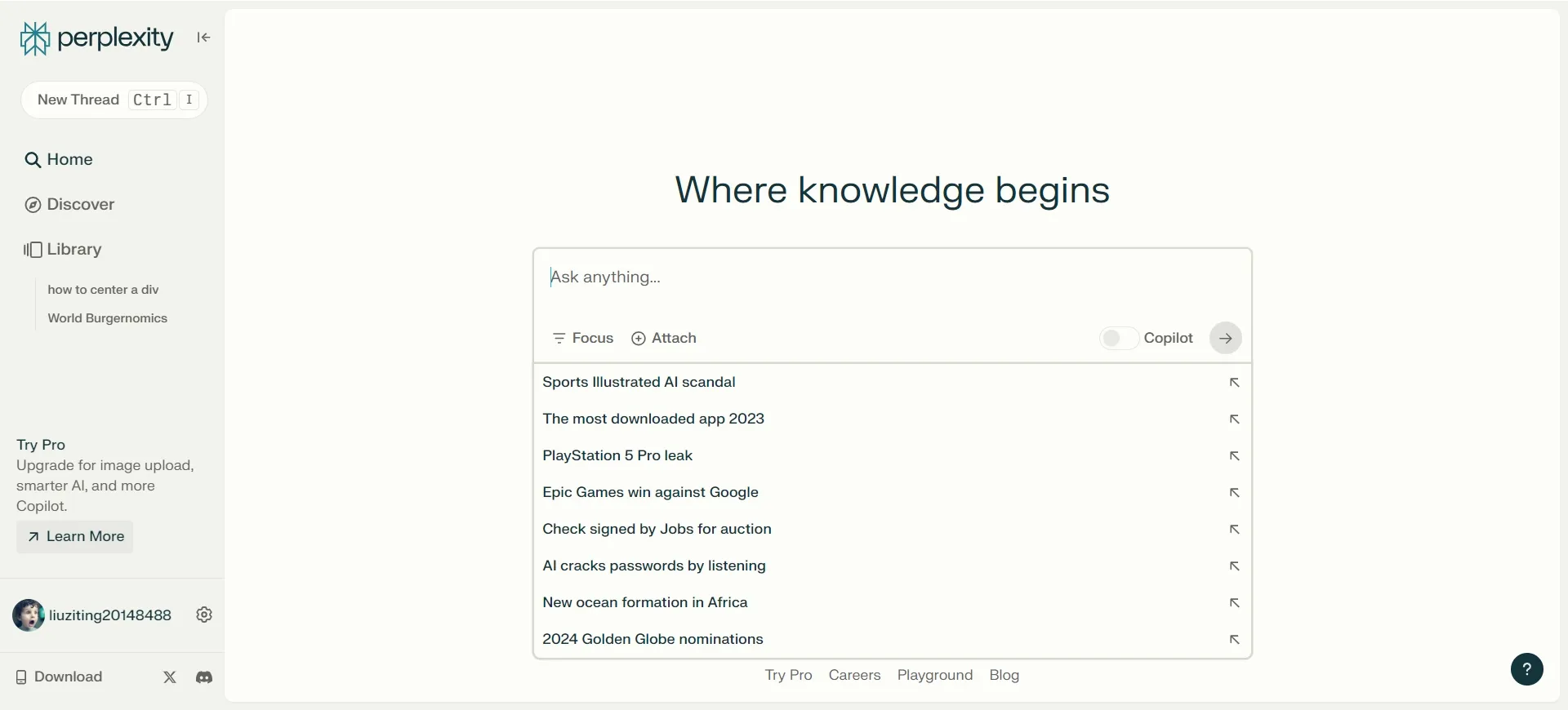1568x710 pixels.
Task: Open the 'World Burgernomics' thread
Action: [107, 318]
